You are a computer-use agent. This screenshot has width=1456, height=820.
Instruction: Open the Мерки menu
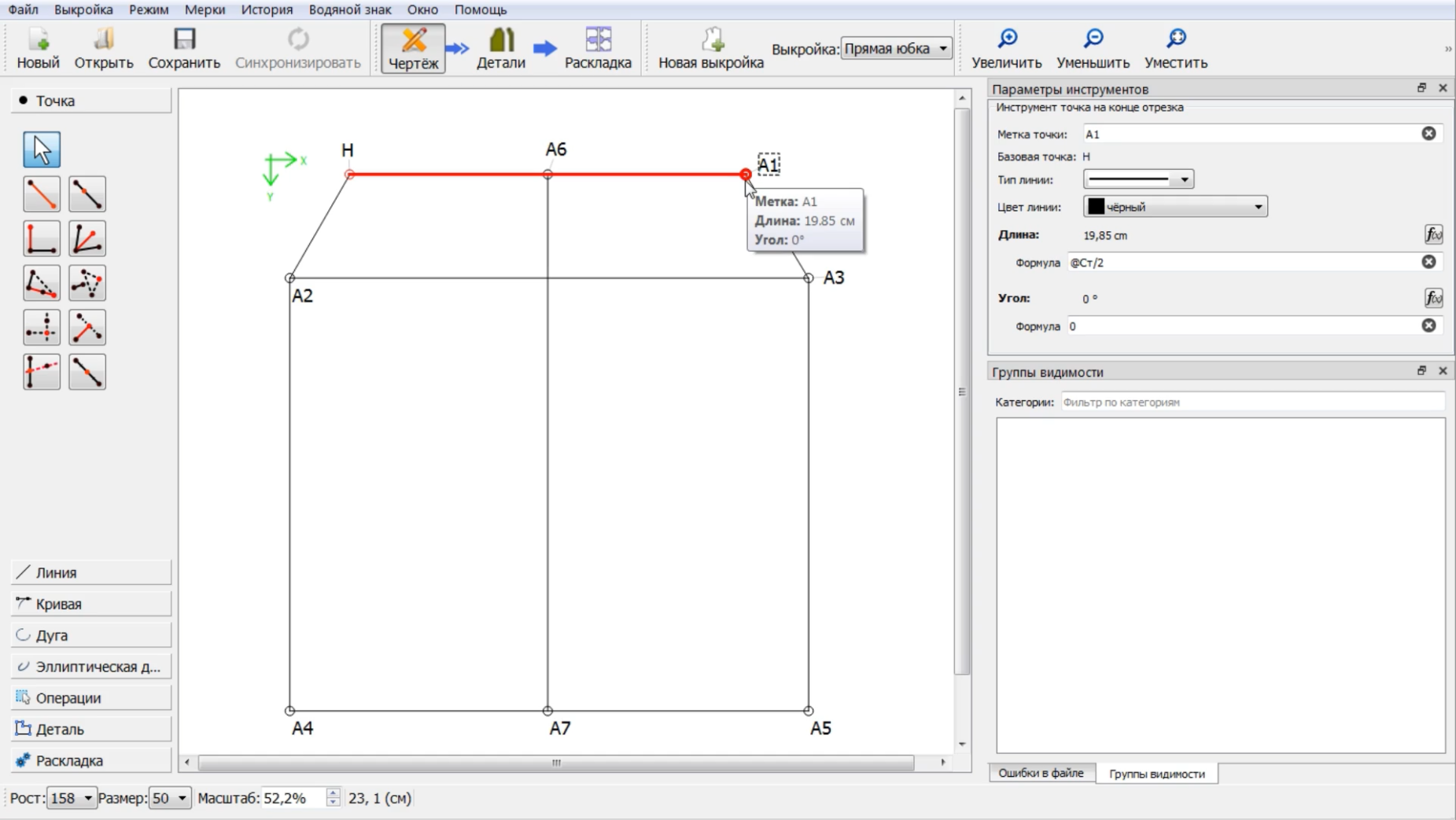tap(205, 9)
